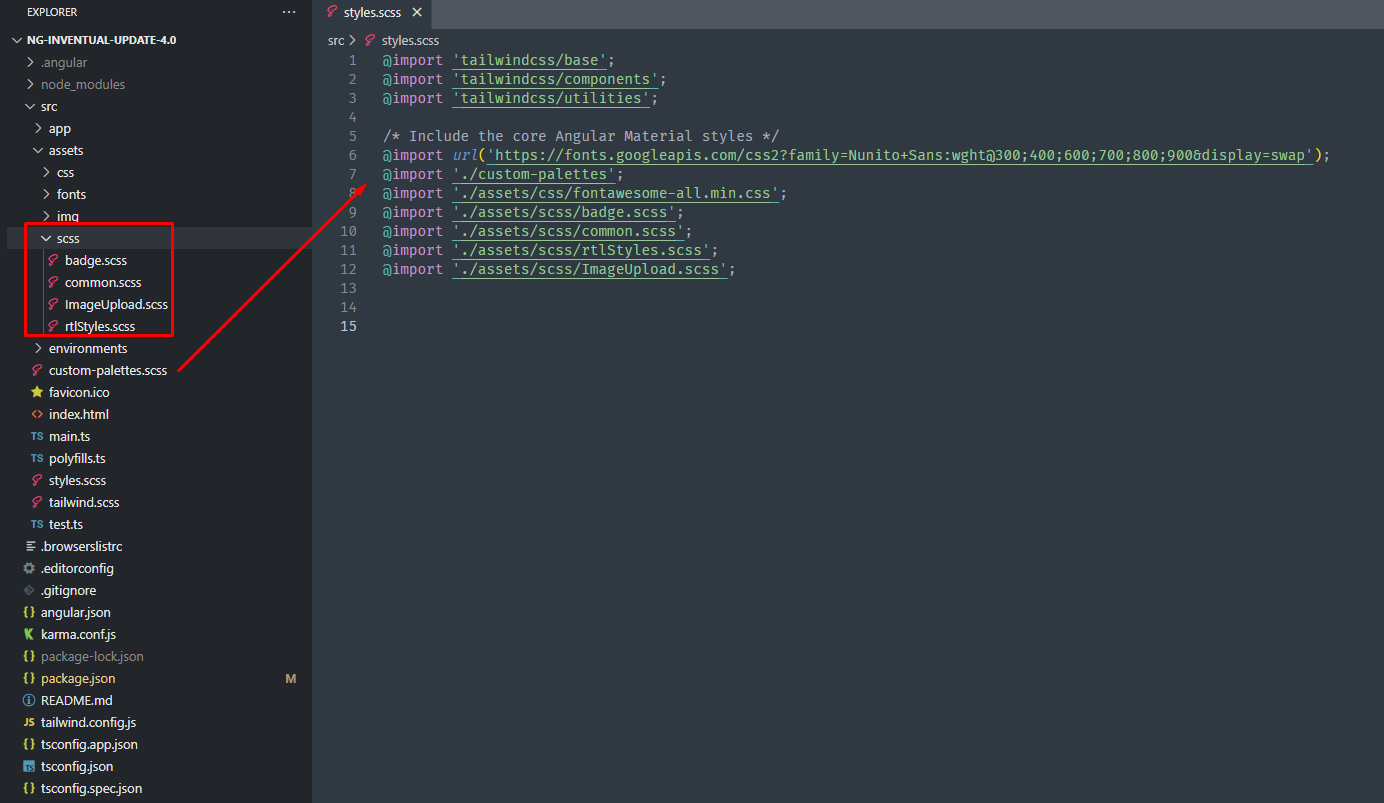Viewport: 1384px width, 803px height.
Task: Expand the fonts folder
Action: [47, 194]
